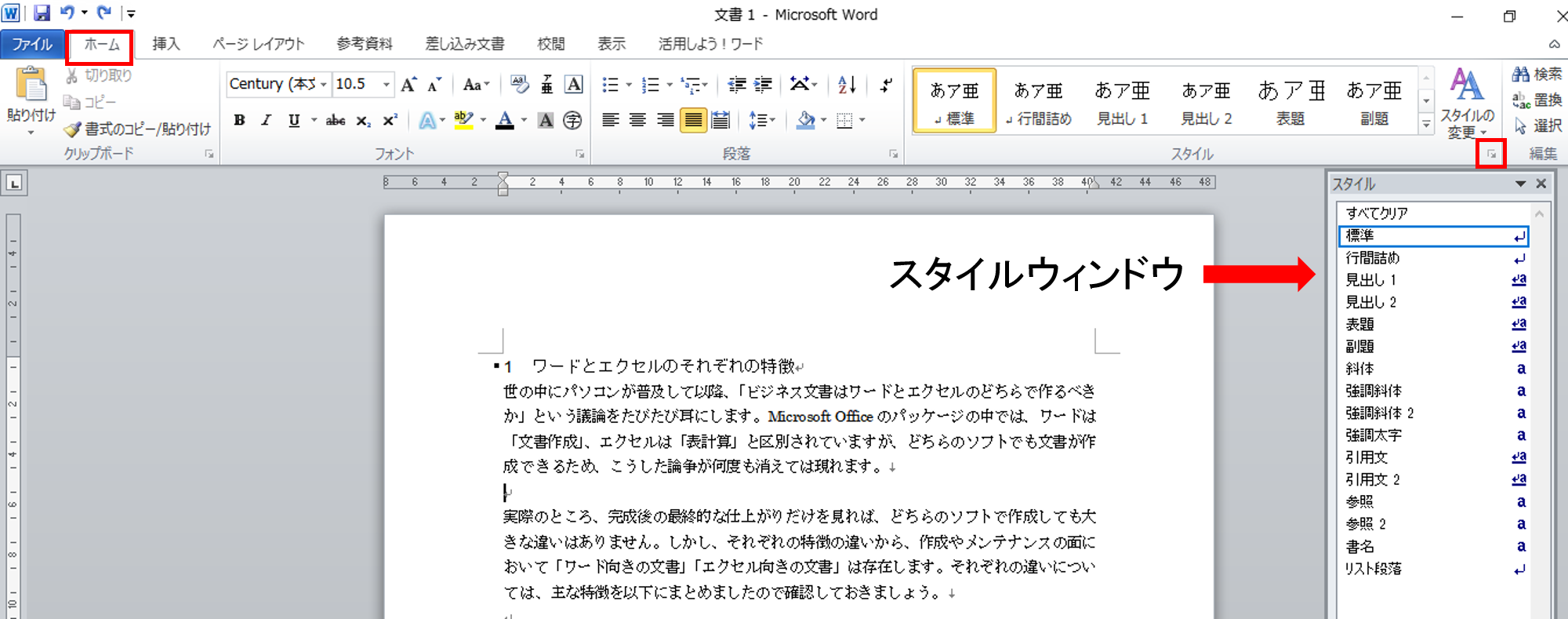Expand the styles gallery More arrow
The image size is (1568, 619).
pyautogui.click(x=1426, y=125)
